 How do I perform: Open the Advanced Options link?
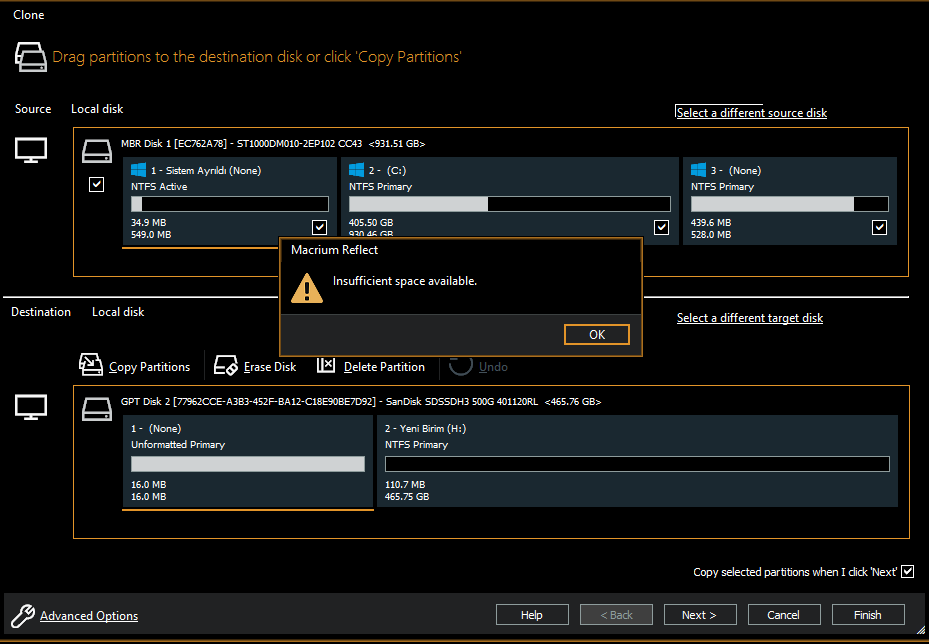[89, 616]
